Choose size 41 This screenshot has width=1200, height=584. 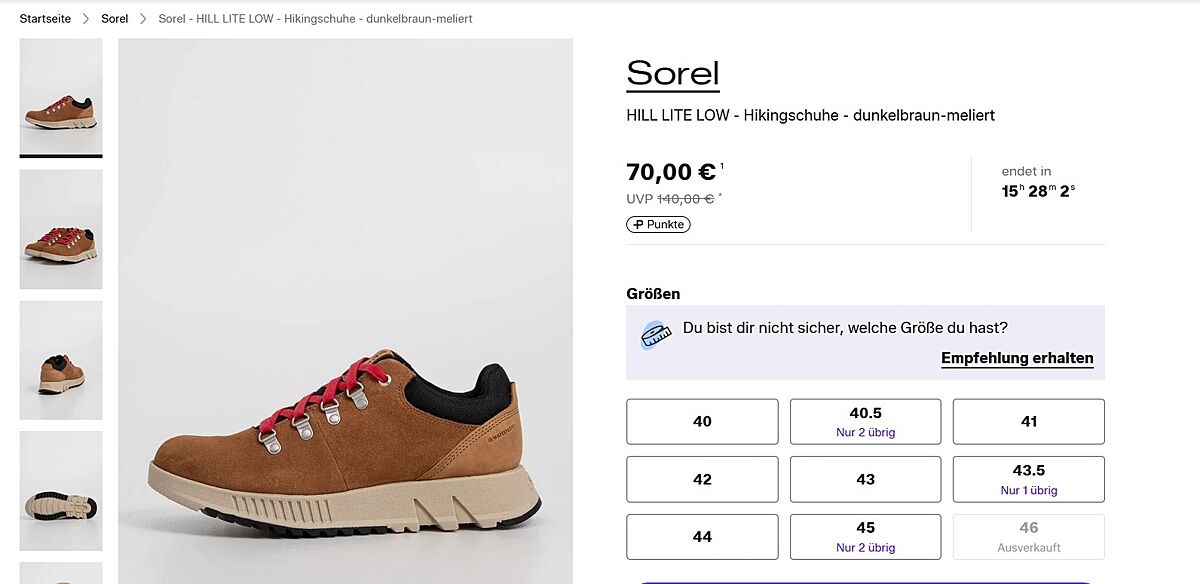[1028, 421]
